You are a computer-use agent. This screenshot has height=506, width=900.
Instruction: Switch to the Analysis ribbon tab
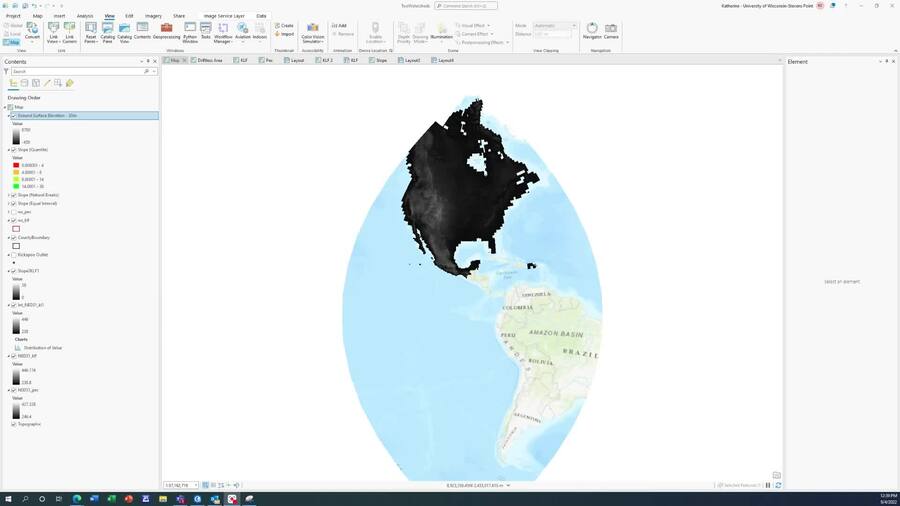pos(85,16)
